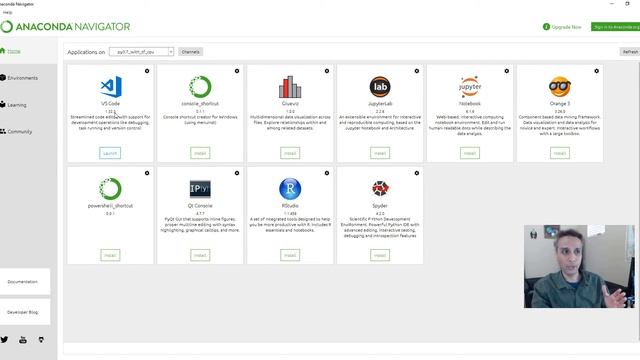The image size is (640, 360).
Task: Install Jupyter Notebook
Action: coord(470,153)
